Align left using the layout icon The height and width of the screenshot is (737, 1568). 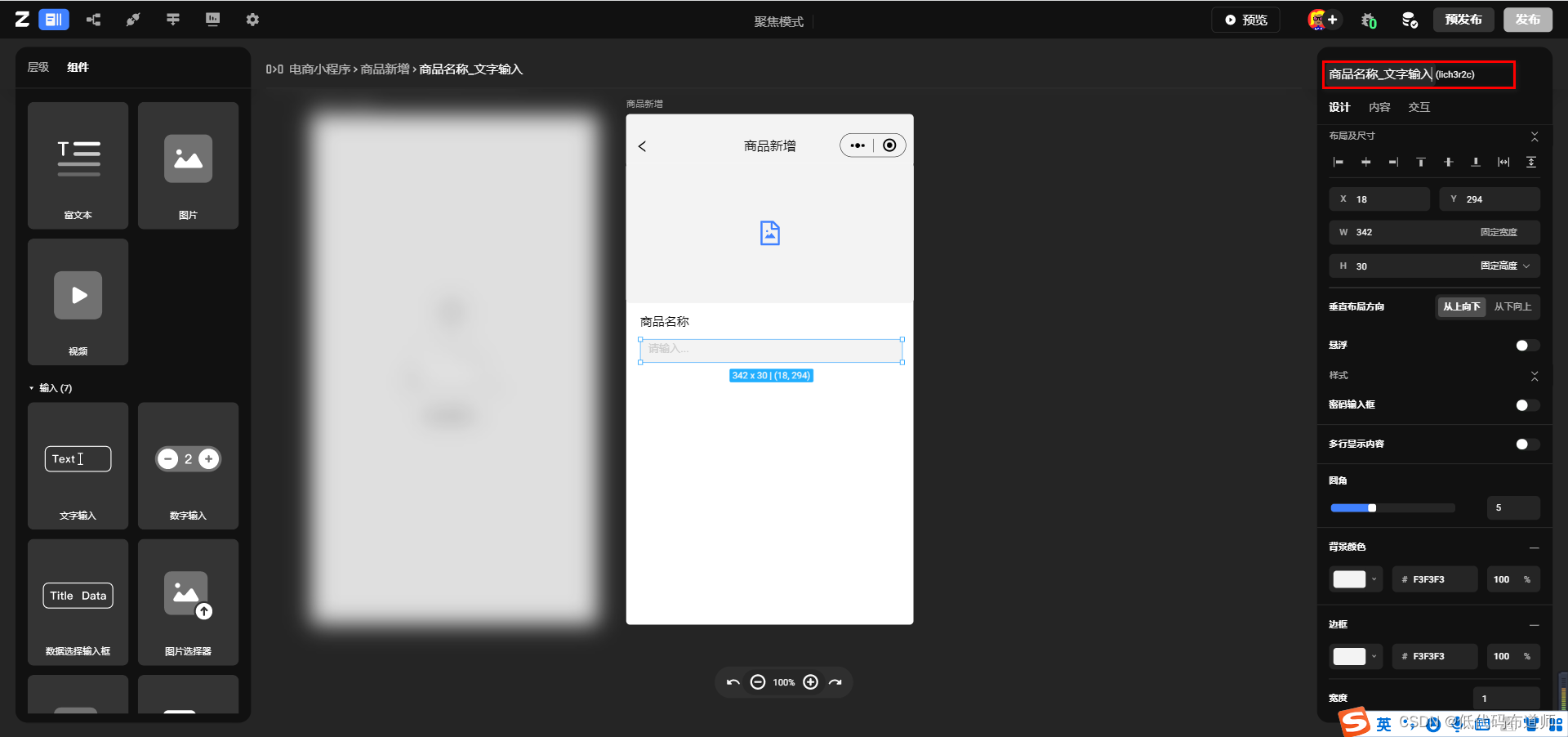pos(1339,163)
